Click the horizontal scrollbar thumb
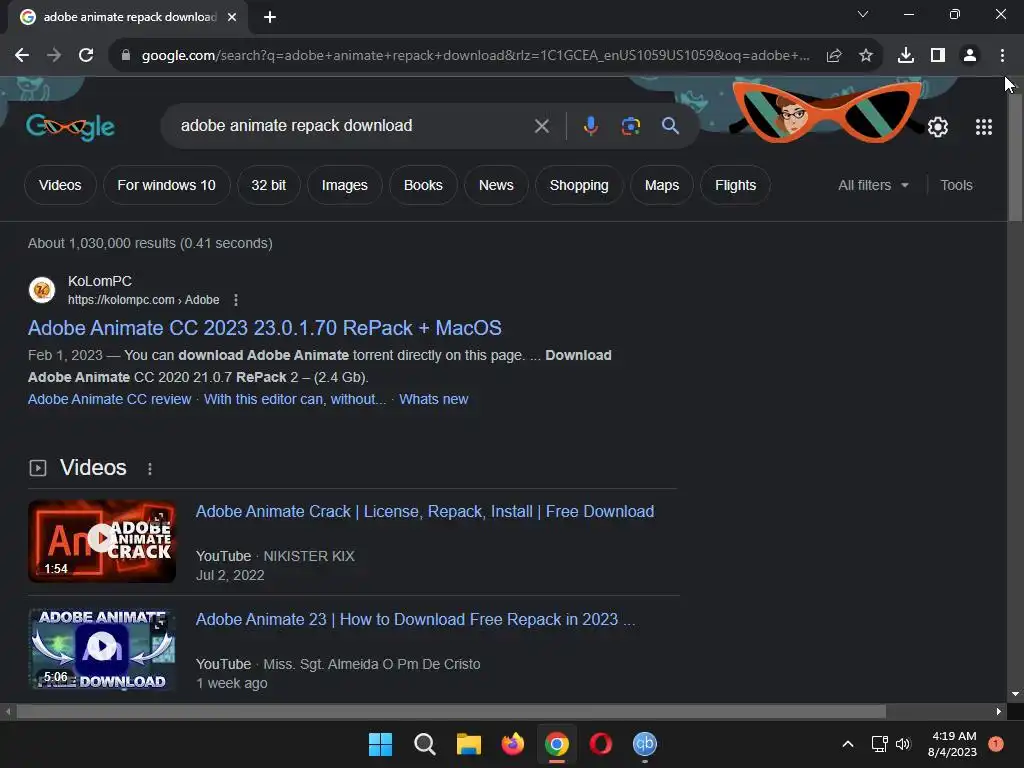This screenshot has width=1024, height=768. point(451,711)
